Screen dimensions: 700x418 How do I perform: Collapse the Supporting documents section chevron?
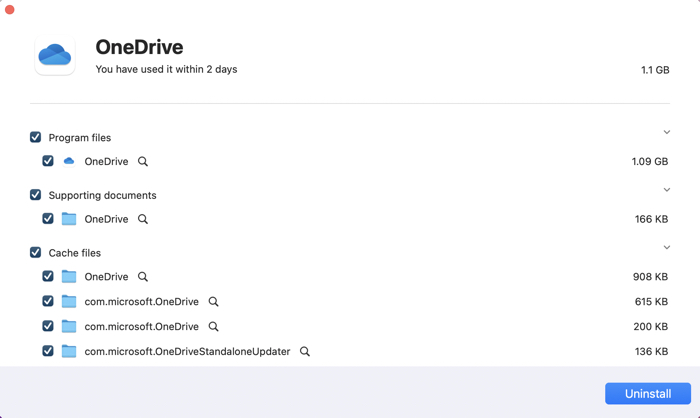pyautogui.click(x=667, y=190)
